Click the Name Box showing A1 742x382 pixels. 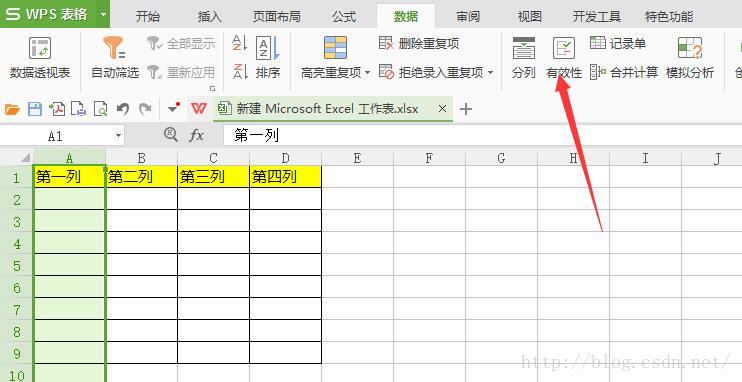(x=56, y=136)
